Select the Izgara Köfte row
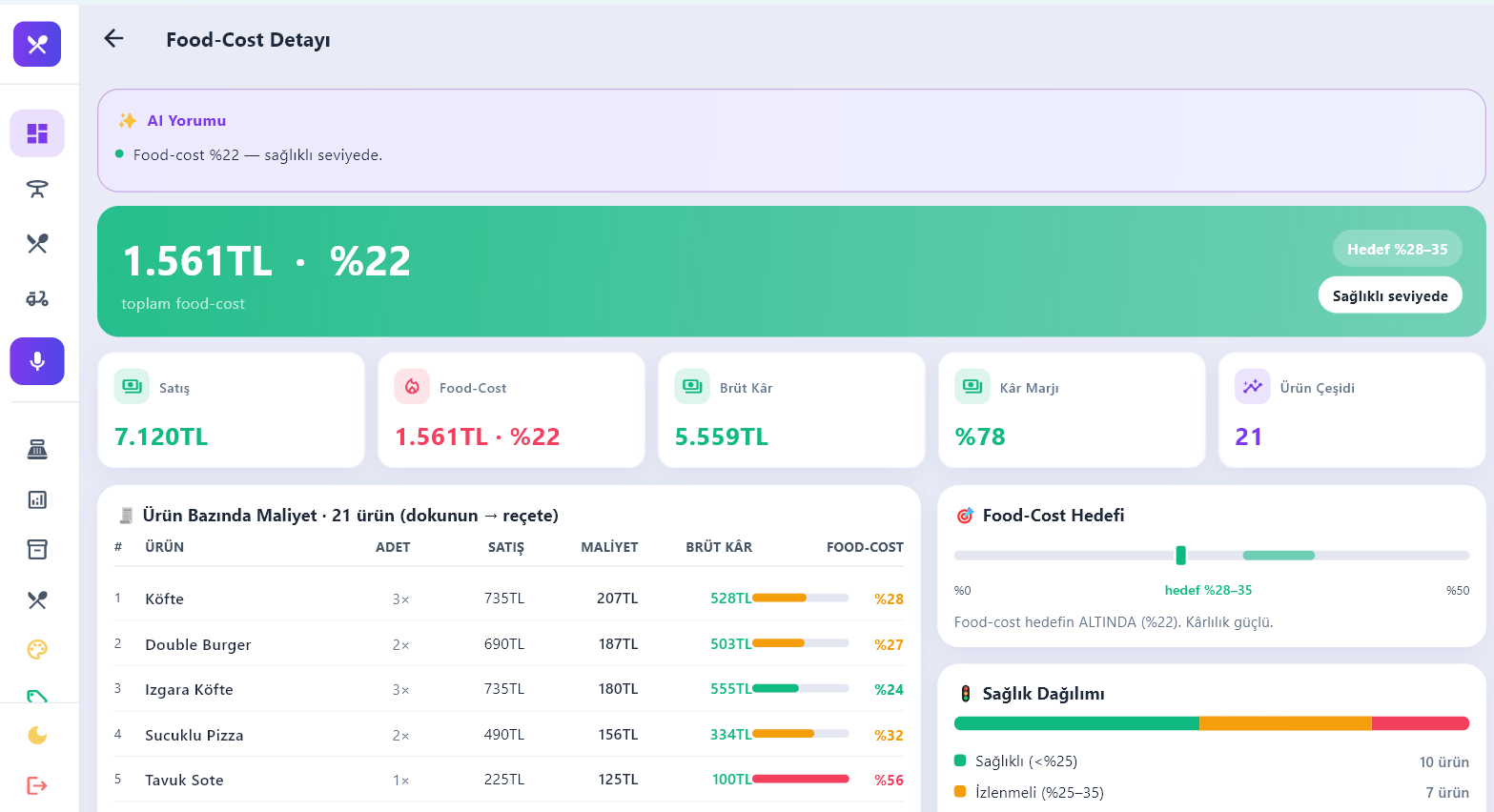This screenshot has width=1494, height=812. click(x=509, y=689)
